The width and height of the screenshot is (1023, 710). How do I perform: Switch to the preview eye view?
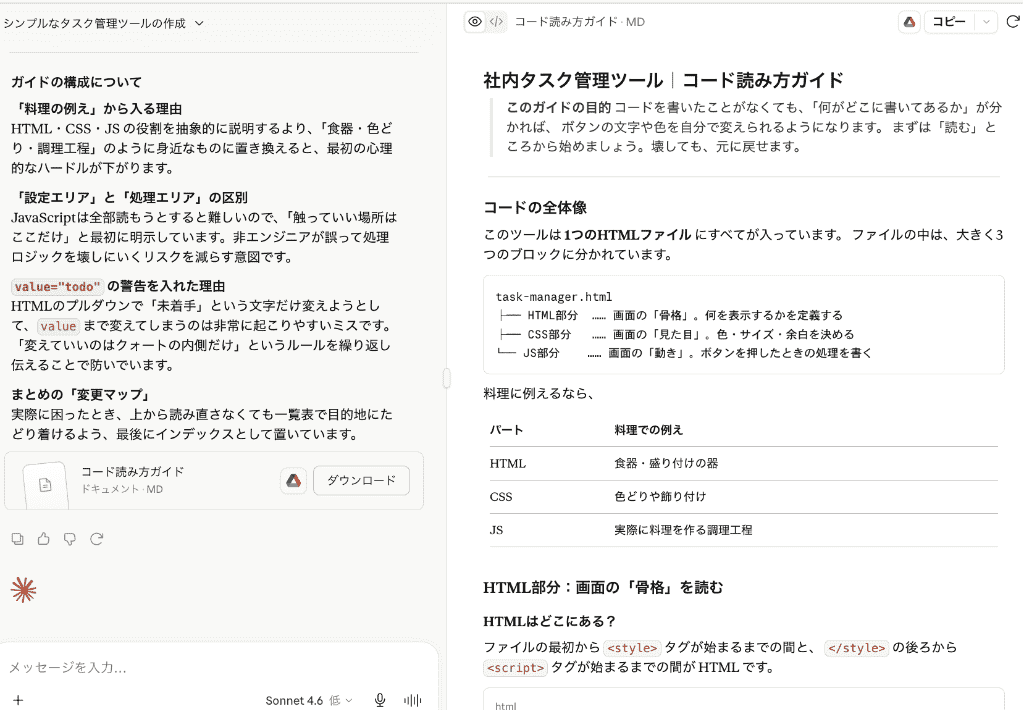tap(475, 22)
